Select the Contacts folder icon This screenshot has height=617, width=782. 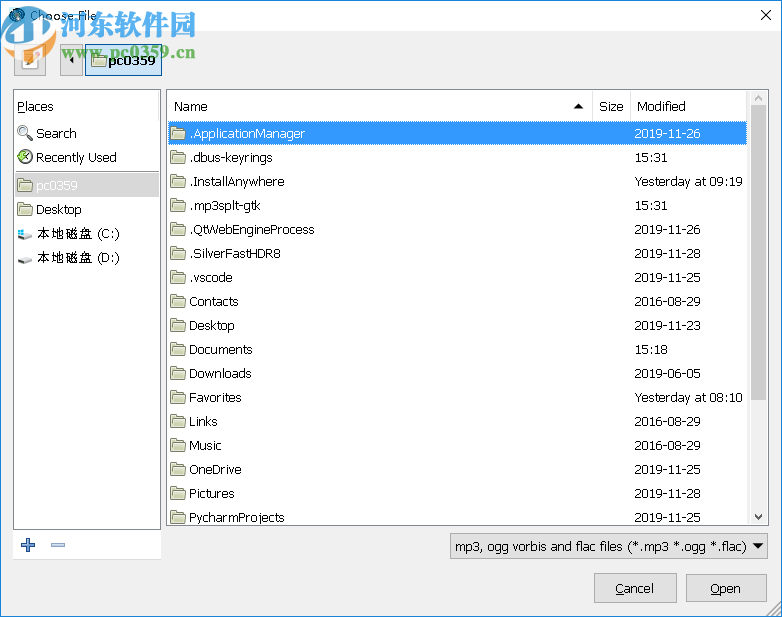178,301
